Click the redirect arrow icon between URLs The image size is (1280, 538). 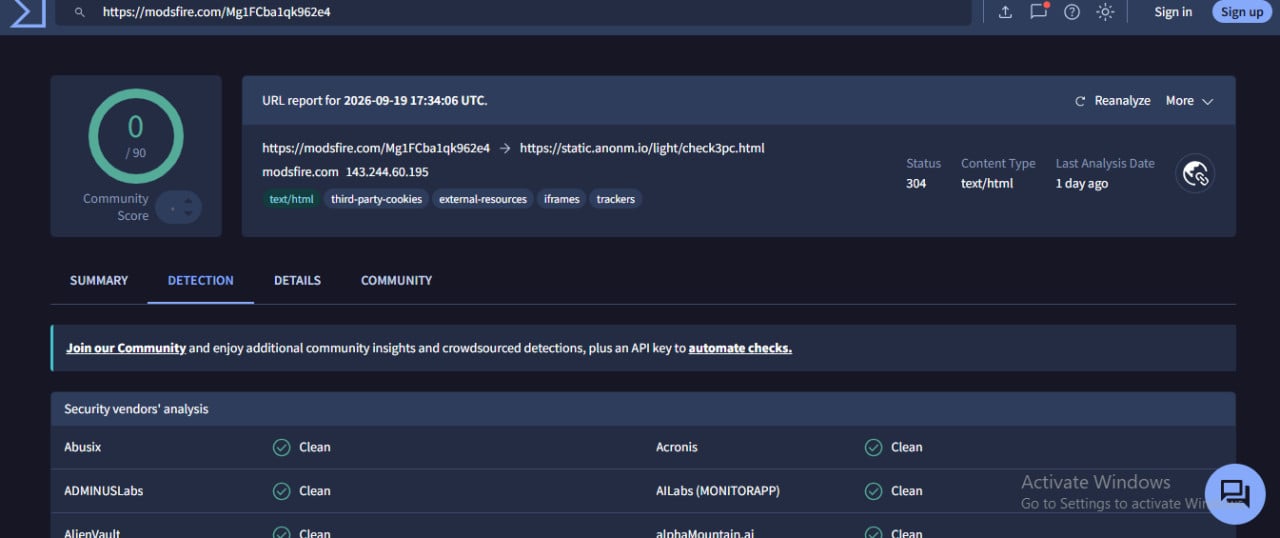click(x=505, y=148)
